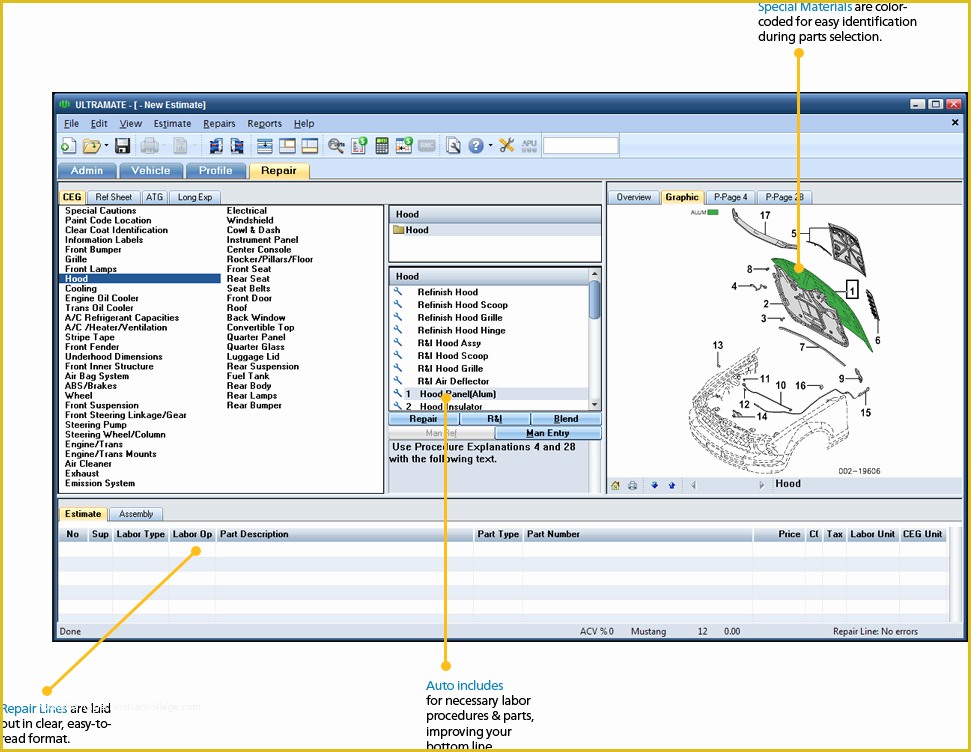971x752 pixels.
Task: Open the Repairs menu
Action: pyautogui.click(x=219, y=123)
